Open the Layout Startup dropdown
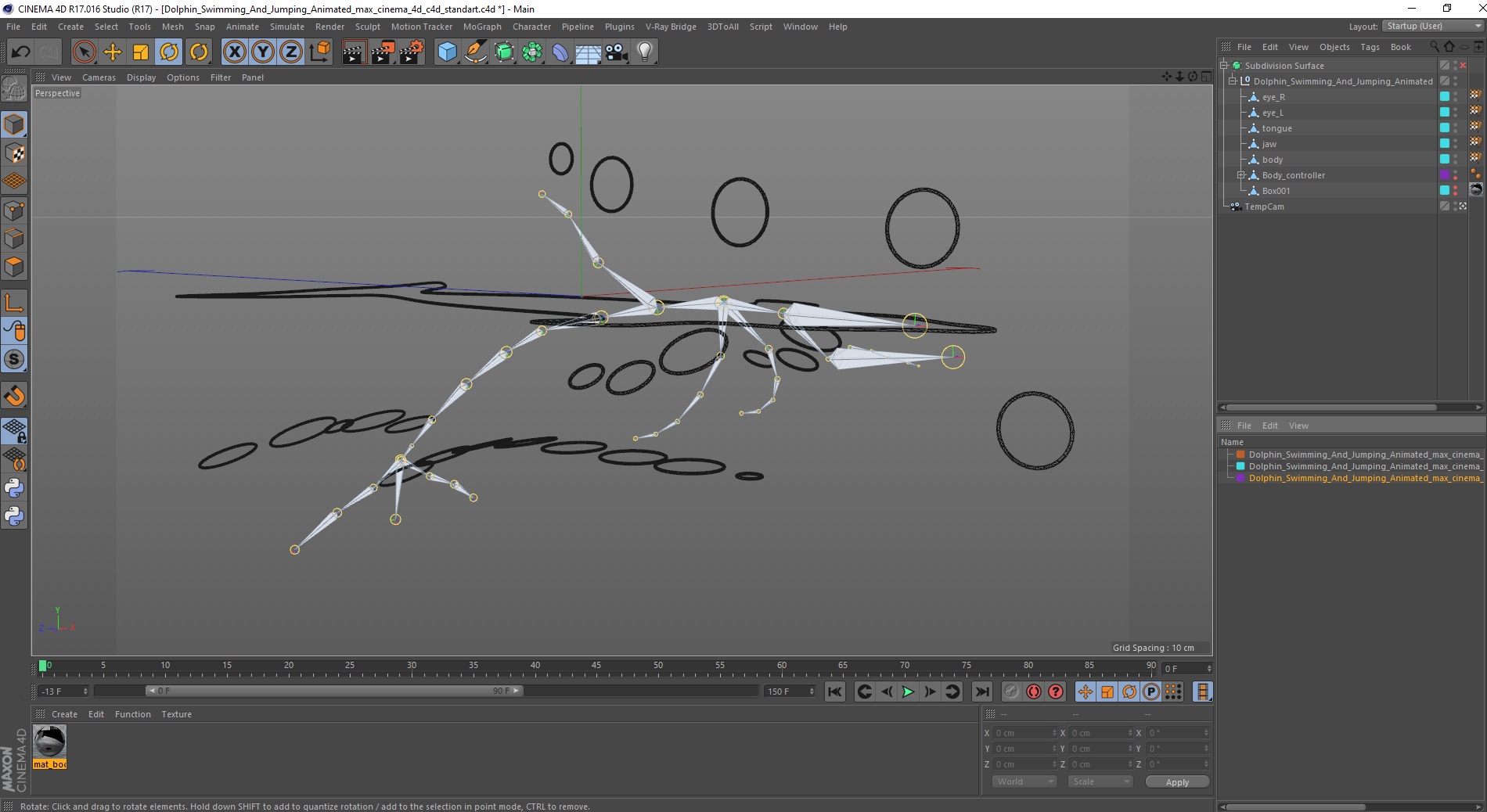The width and height of the screenshot is (1487, 812). (1432, 26)
